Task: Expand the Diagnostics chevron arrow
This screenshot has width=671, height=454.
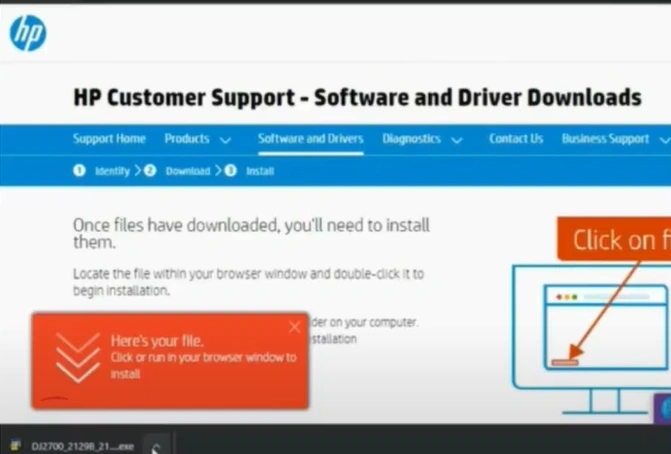Action: 457,140
